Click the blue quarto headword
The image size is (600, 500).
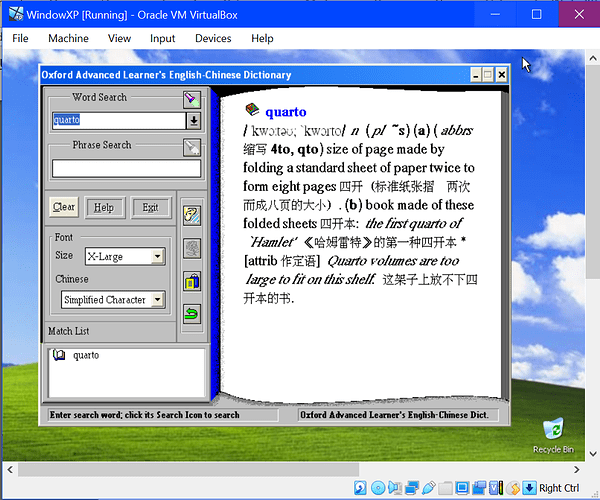tap(286, 112)
